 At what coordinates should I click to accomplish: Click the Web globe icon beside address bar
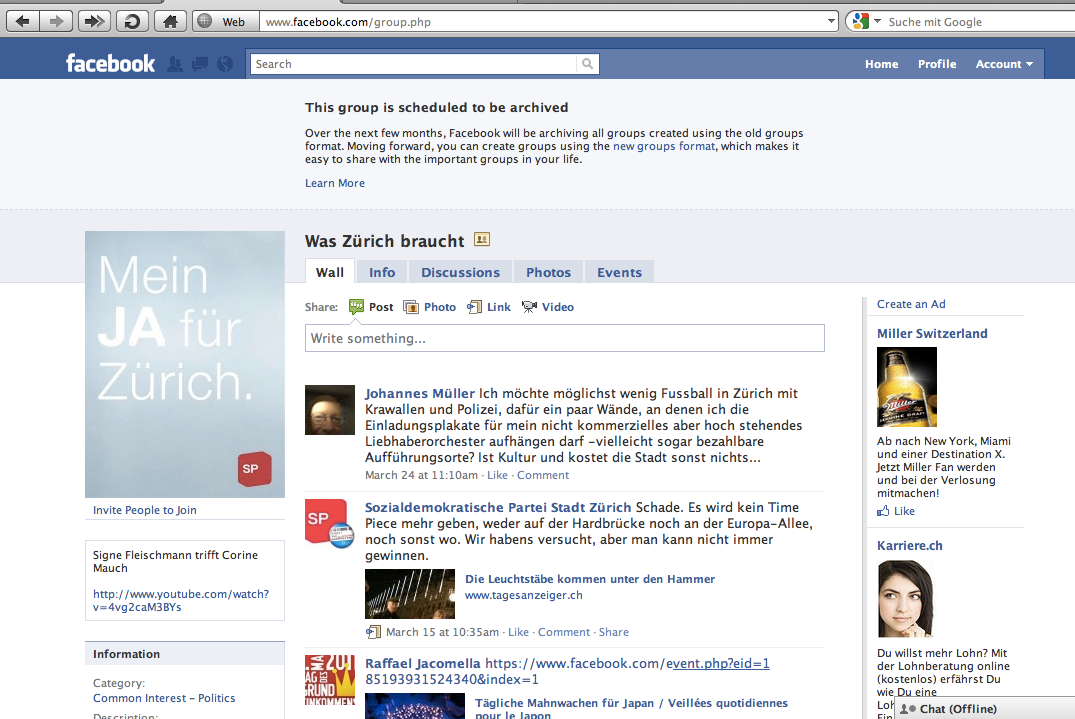tap(205, 21)
